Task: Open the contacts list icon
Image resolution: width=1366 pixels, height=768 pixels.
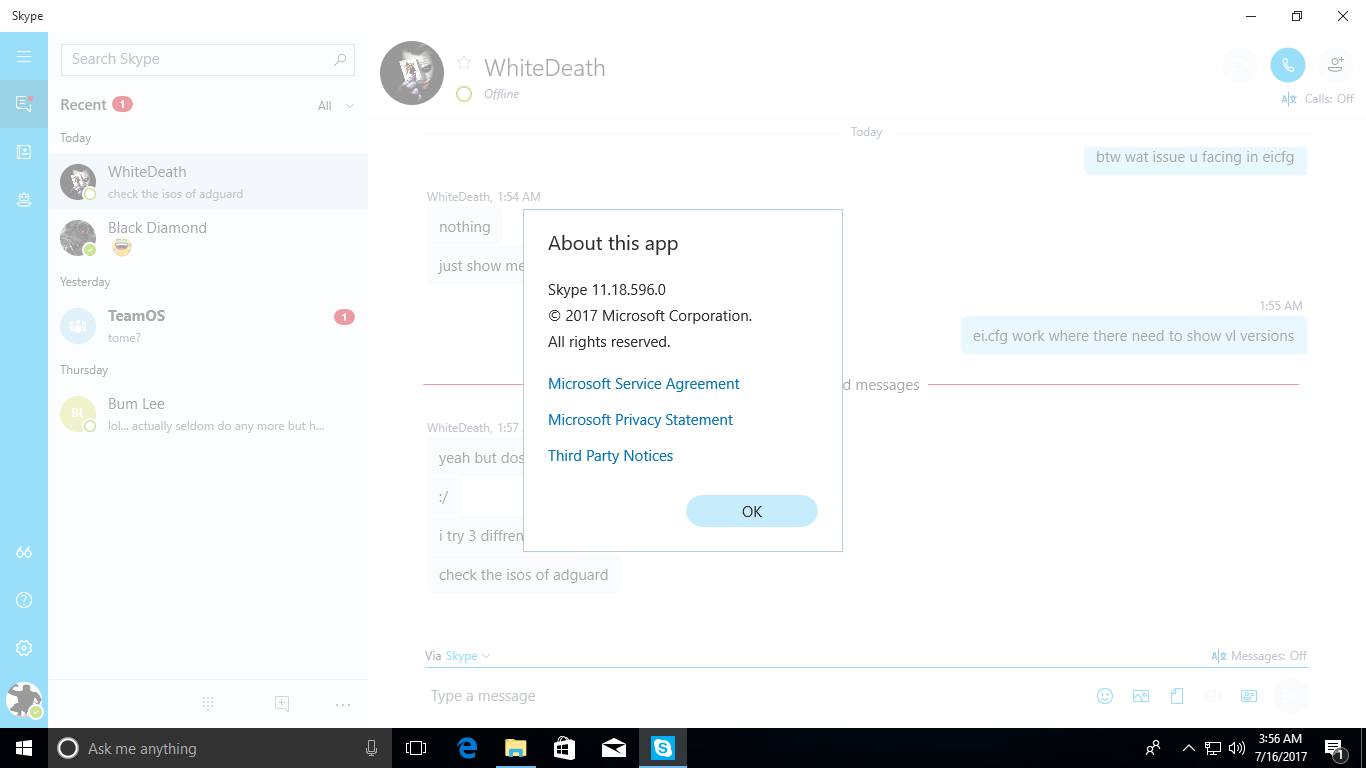Action: (24, 152)
